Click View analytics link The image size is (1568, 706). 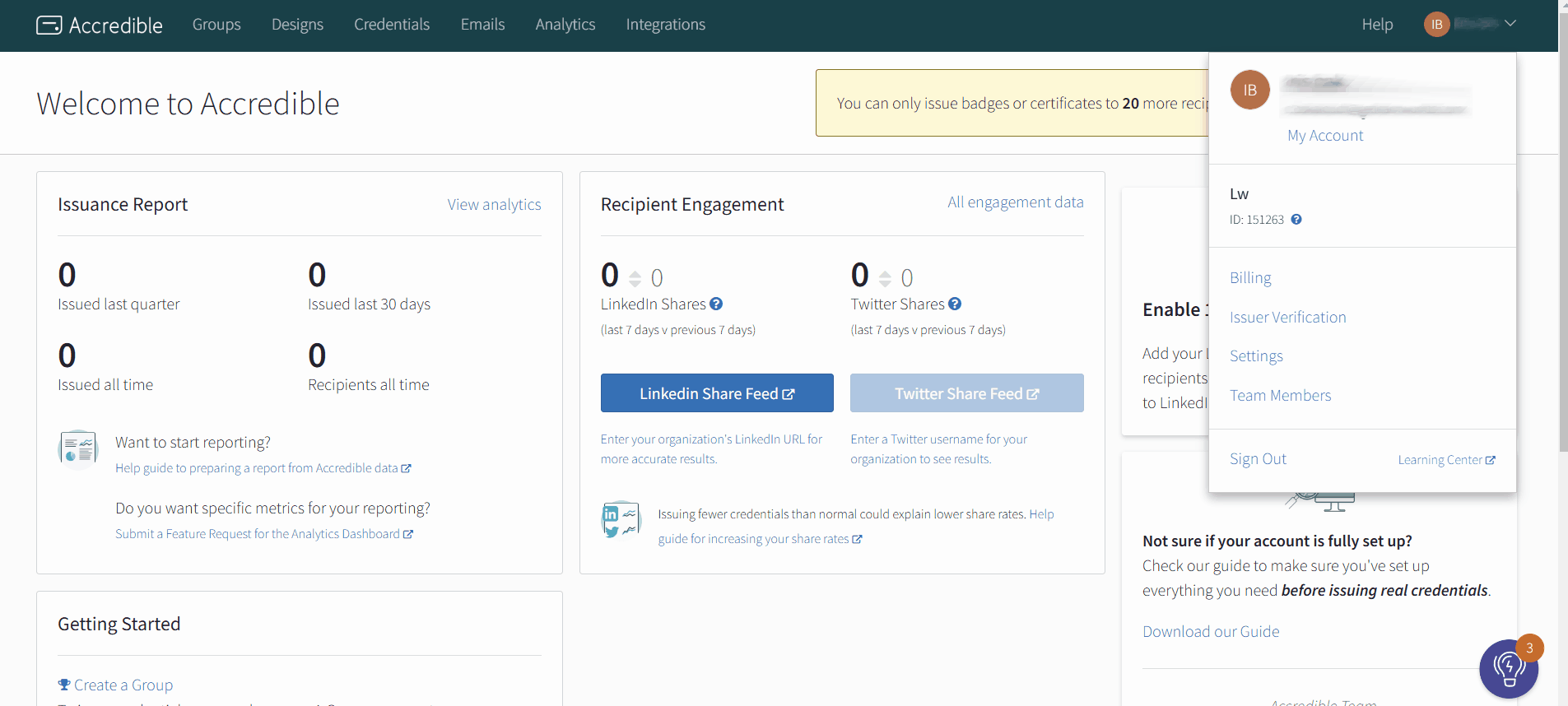point(494,205)
